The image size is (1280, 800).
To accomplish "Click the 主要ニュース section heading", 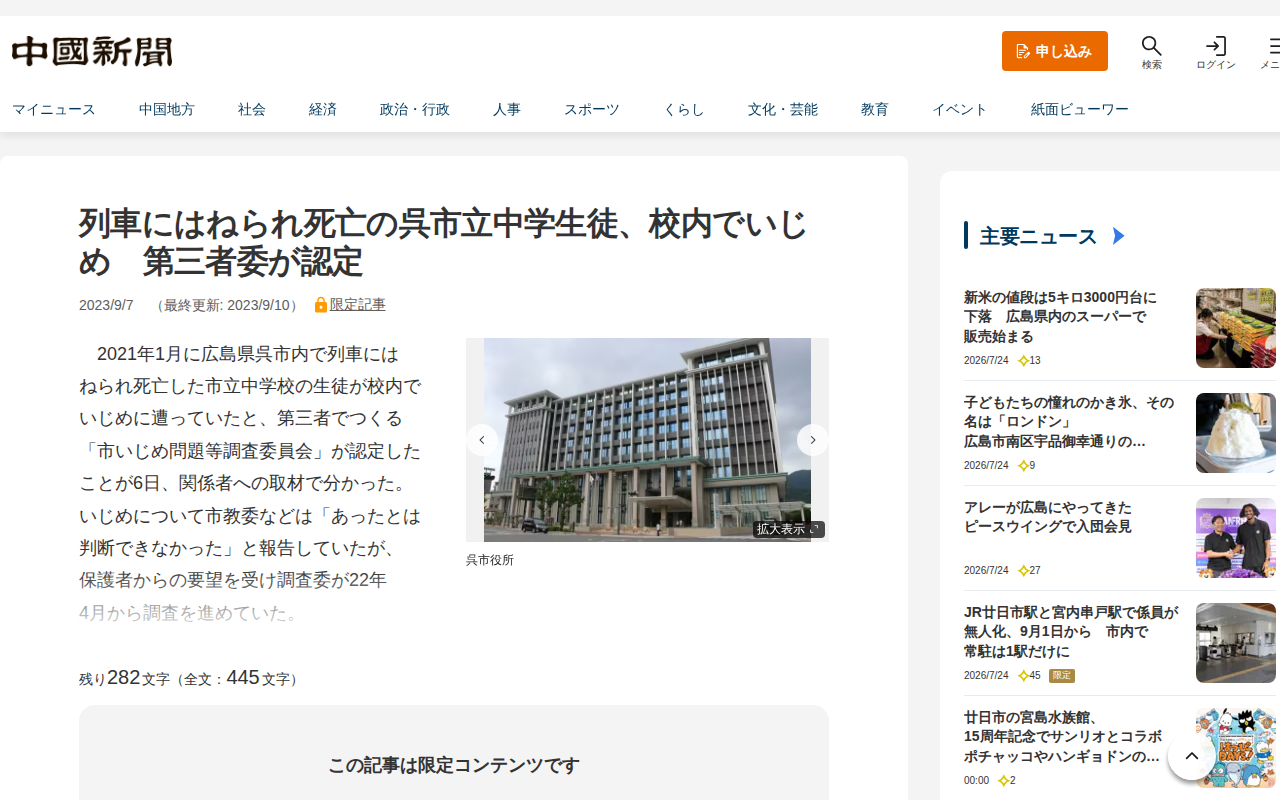I will pyautogui.click(x=1038, y=236).
